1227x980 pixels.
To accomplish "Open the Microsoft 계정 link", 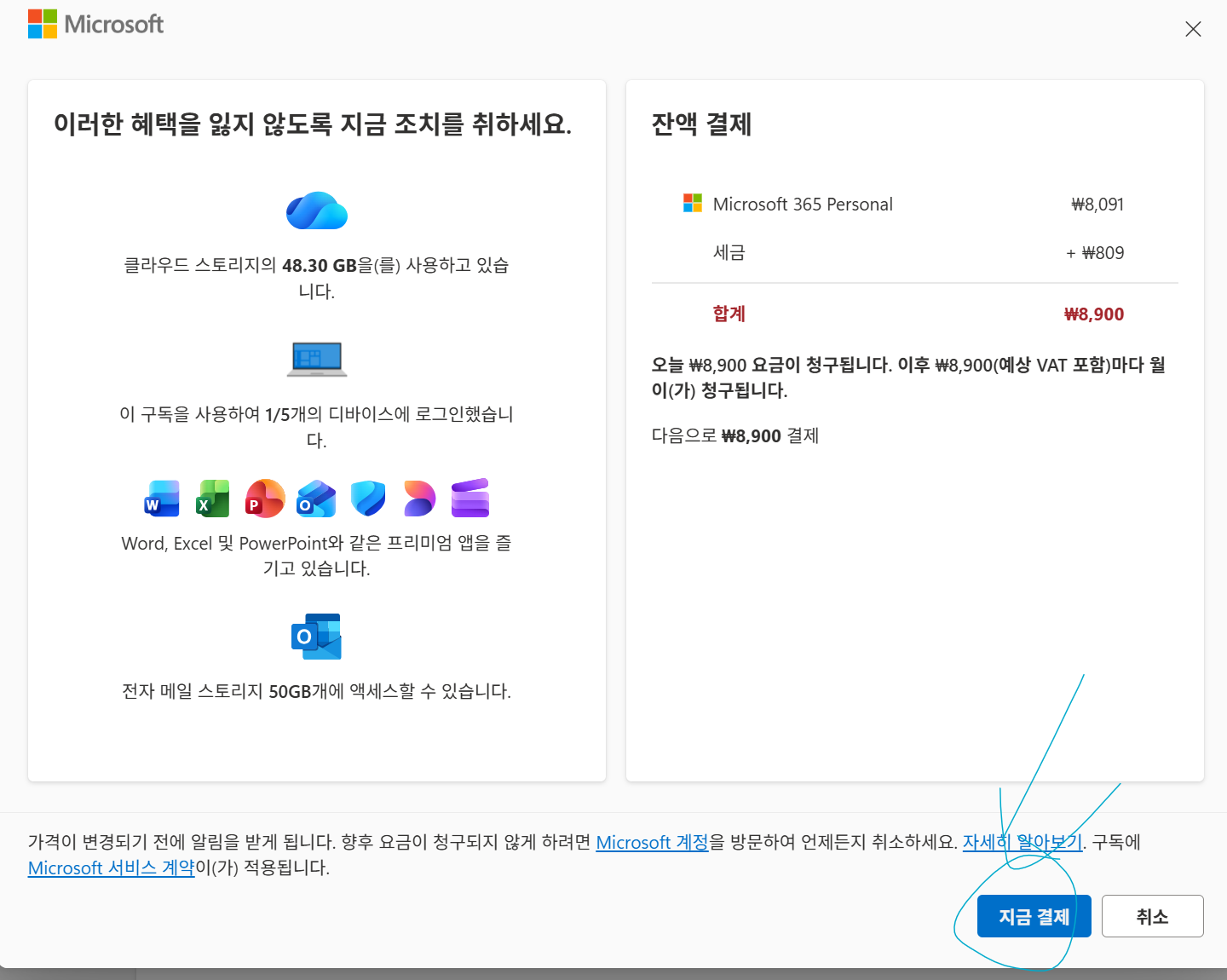I will click(653, 842).
